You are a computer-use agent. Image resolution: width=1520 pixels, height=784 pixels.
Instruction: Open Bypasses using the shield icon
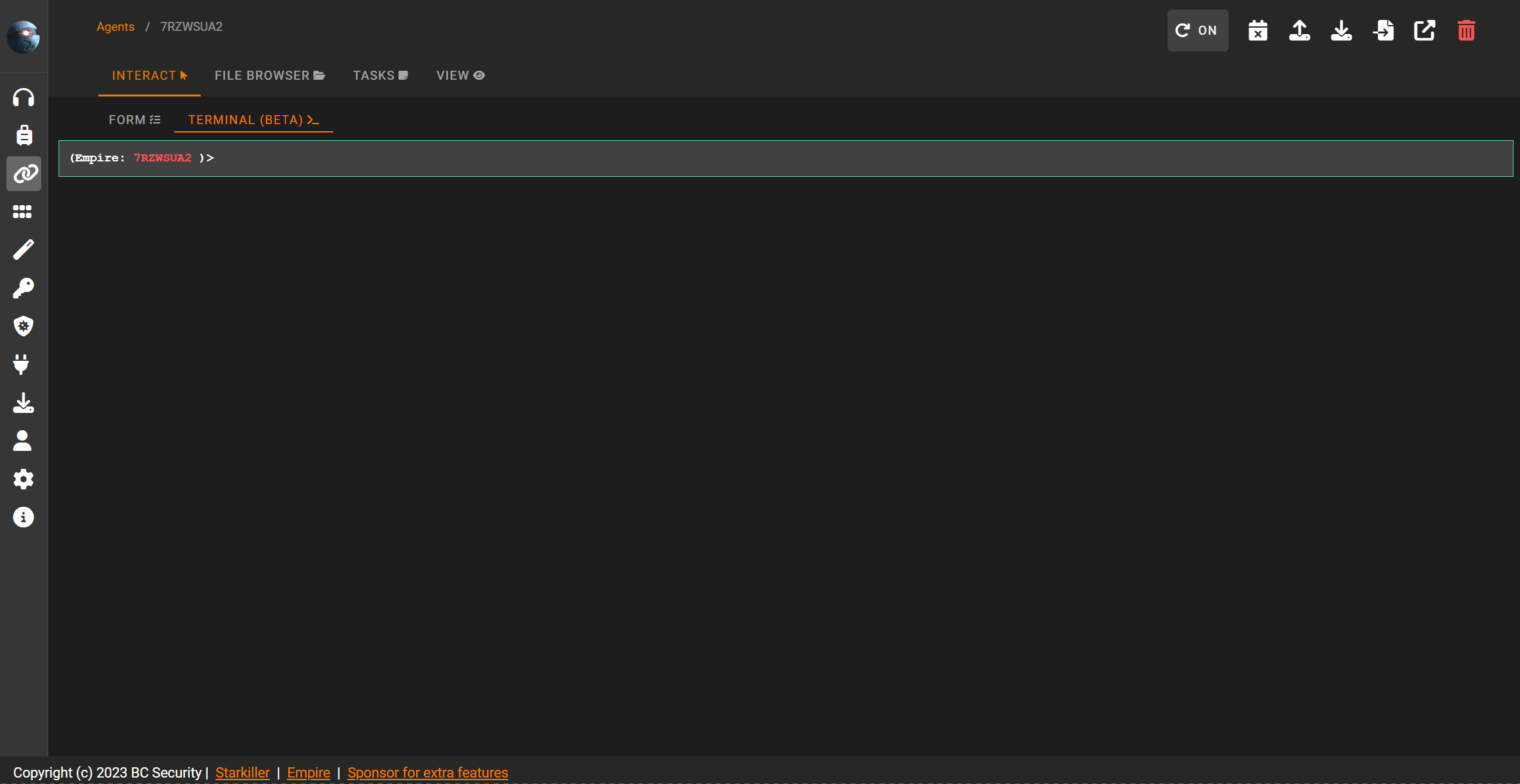(23, 326)
